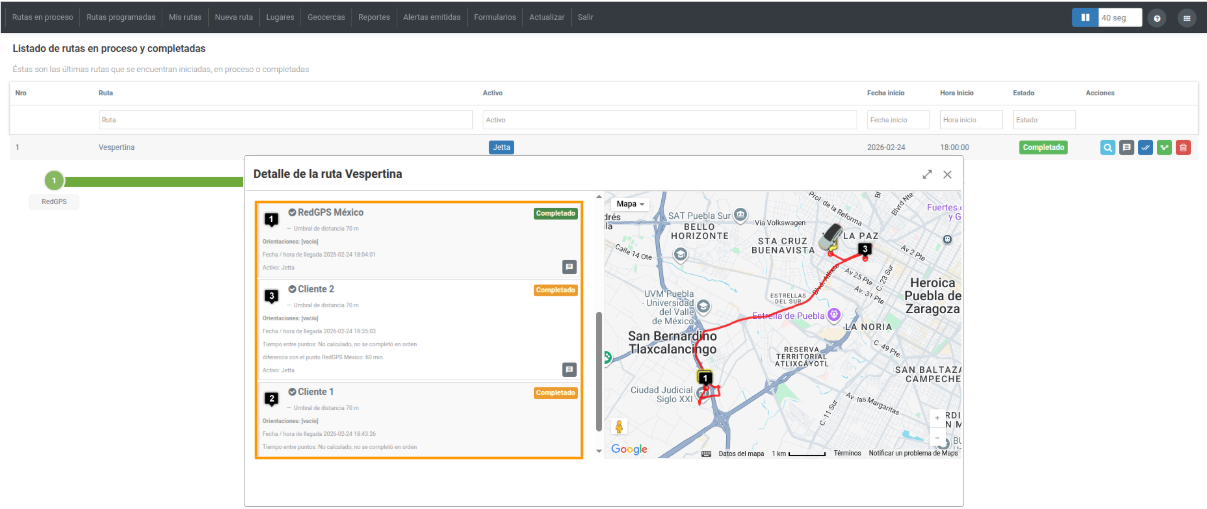
Task: Open the Formularios menu item
Action: tap(495, 17)
